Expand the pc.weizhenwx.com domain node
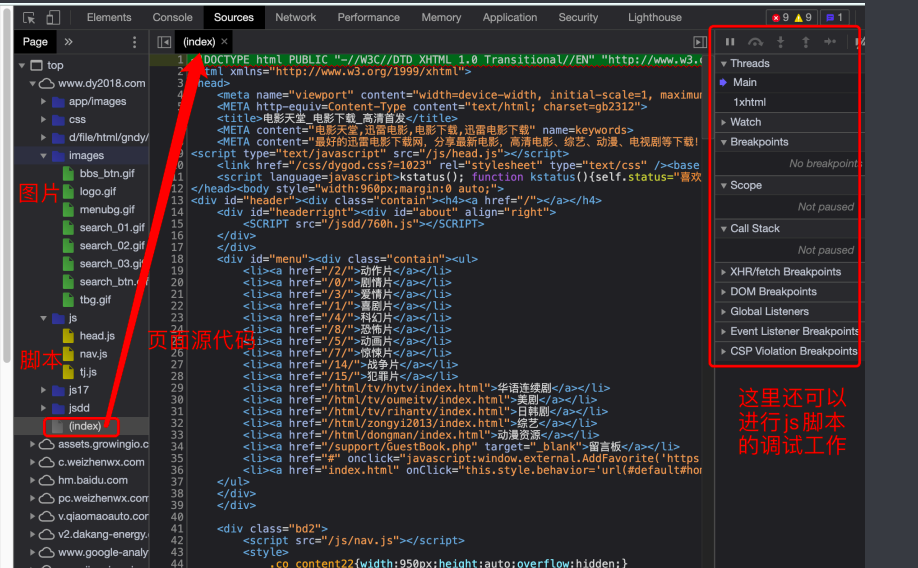The width and height of the screenshot is (918, 568). (x=33, y=499)
